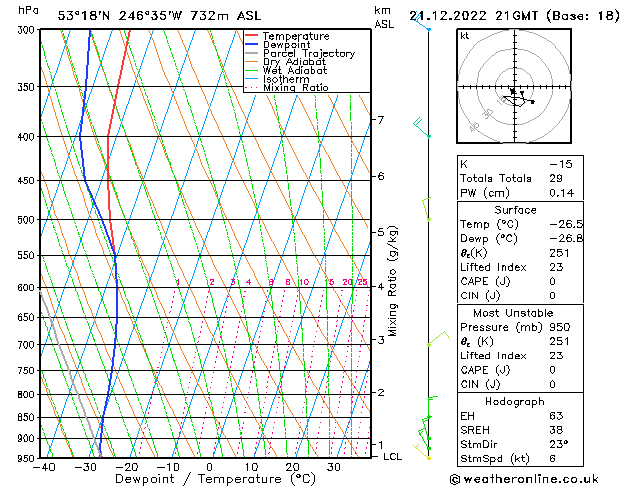629x486 pixels.
Task: Click the red Temperature legend line
Action: (251, 36)
